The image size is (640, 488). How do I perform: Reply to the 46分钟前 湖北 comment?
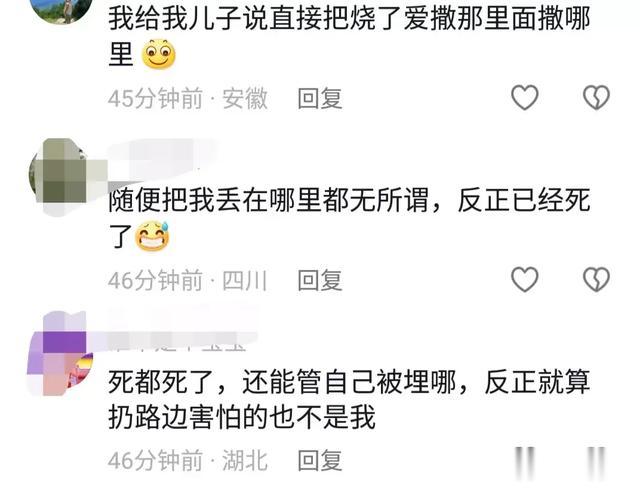coord(320,461)
